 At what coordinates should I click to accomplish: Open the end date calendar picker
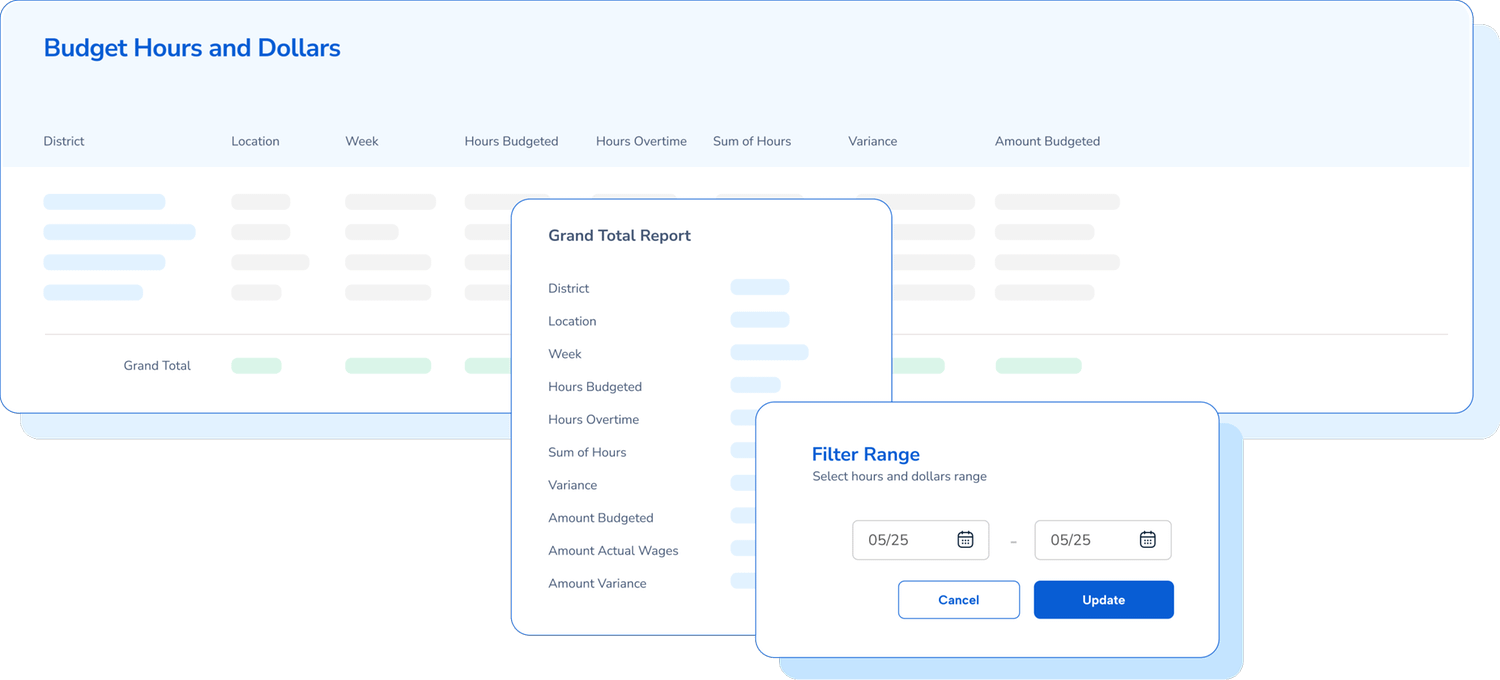point(1147,540)
